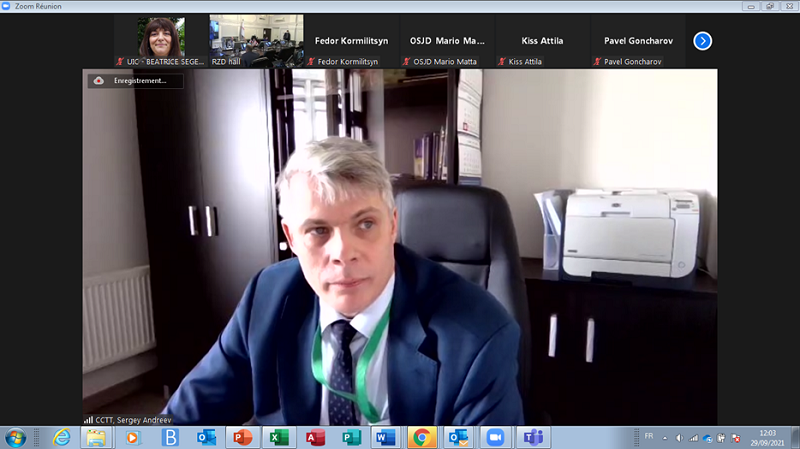Select Kiss Attila's participant tile
800x449 pixels.
point(542,42)
